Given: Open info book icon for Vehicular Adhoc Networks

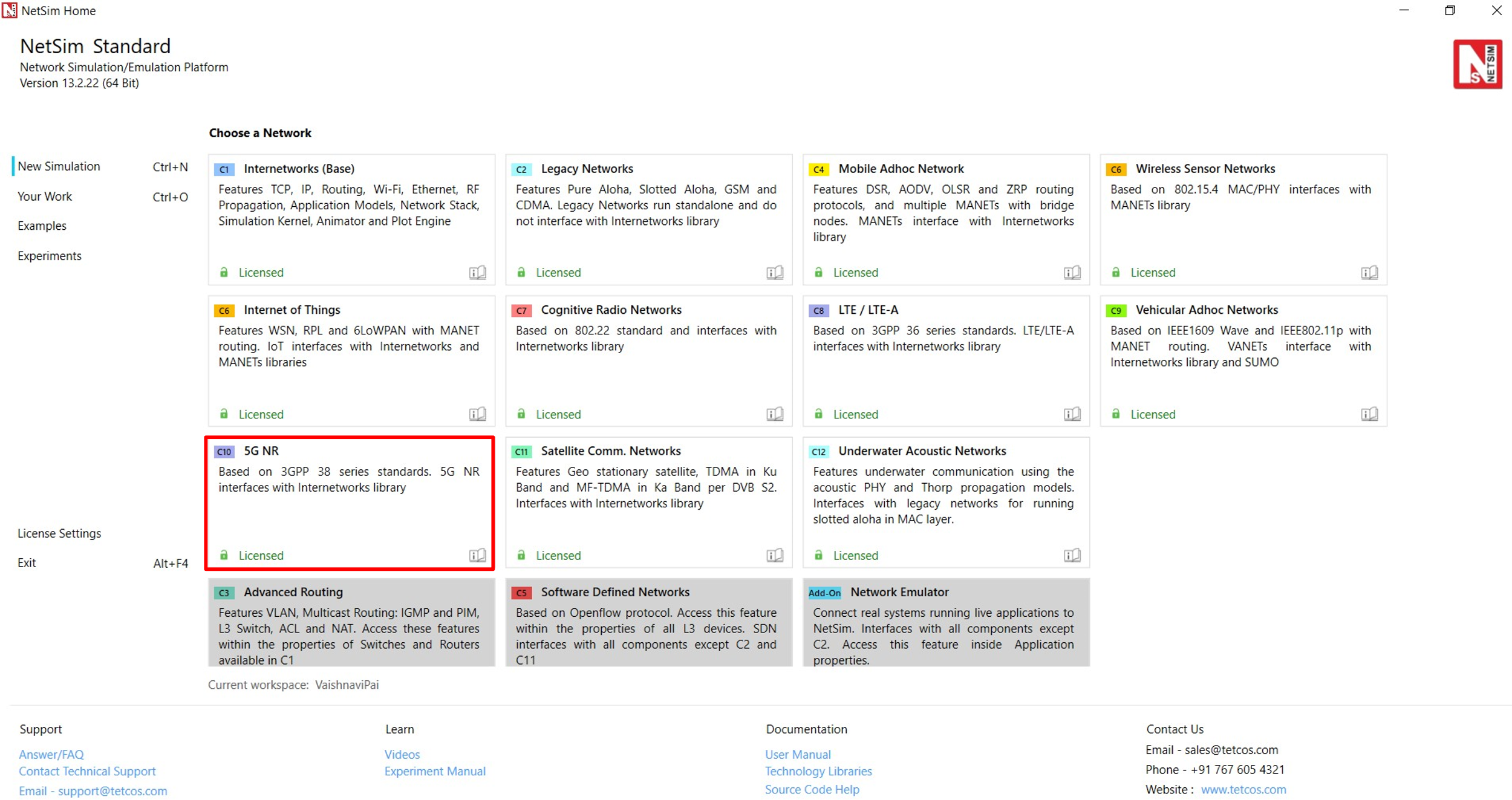Looking at the screenshot, I should pyautogui.click(x=1369, y=414).
